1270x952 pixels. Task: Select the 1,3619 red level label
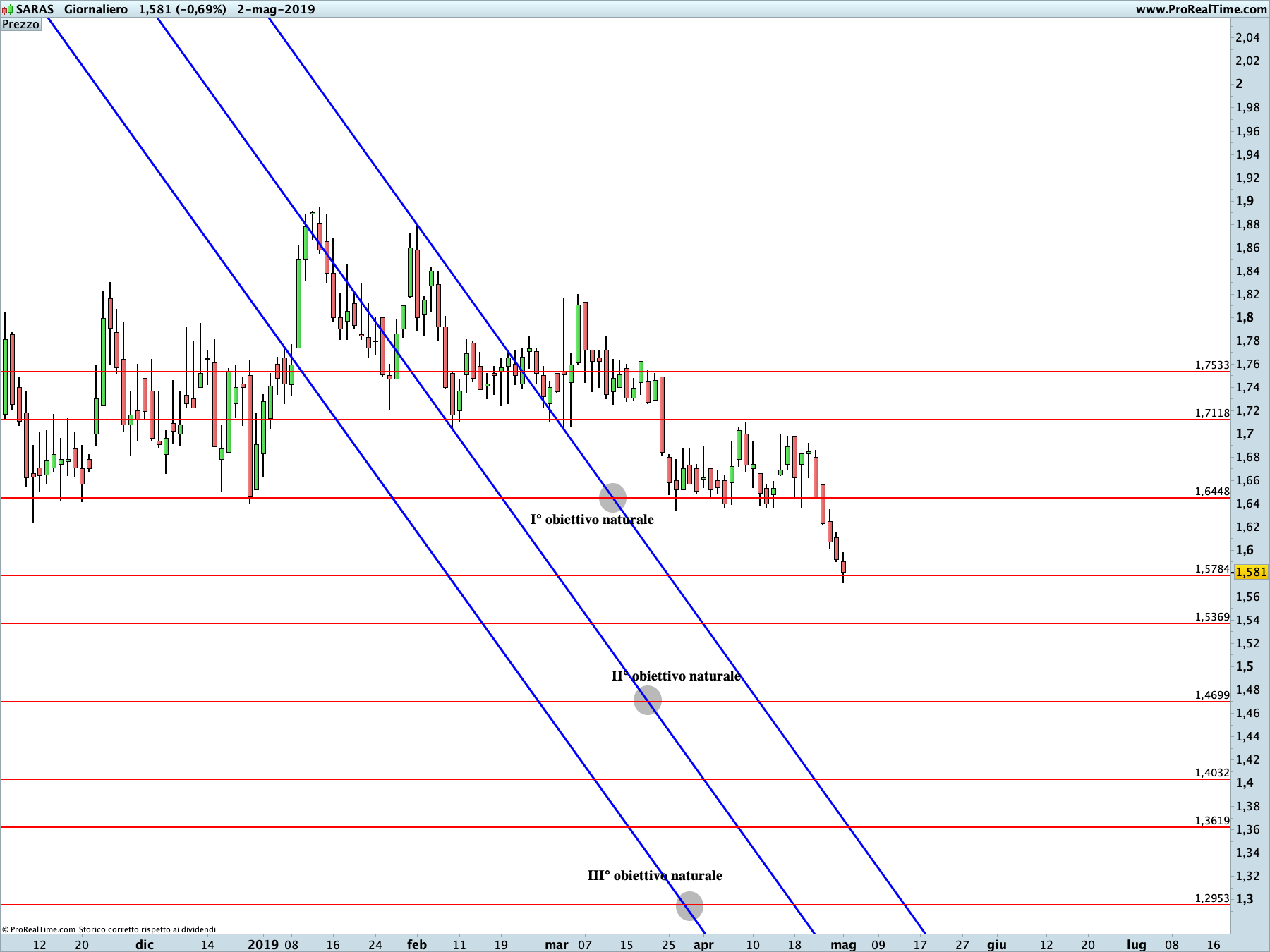coord(1212,821)
